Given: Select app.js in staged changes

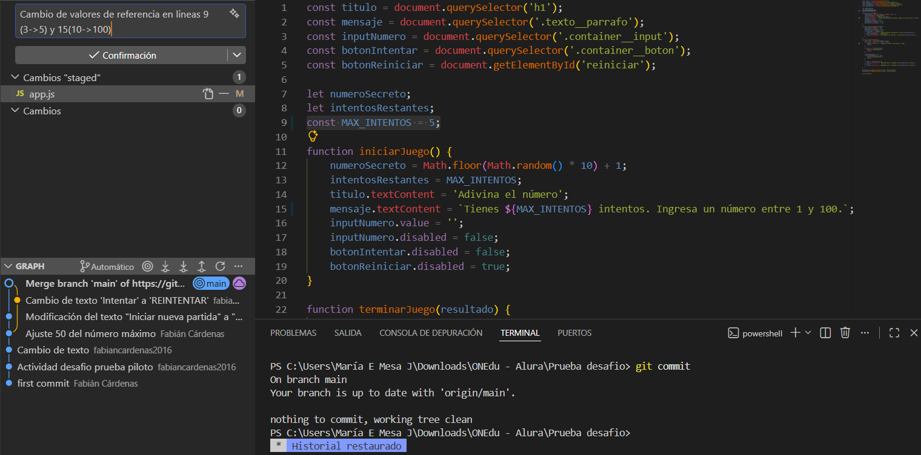Looking at the screenshot, I should (127, 94).
